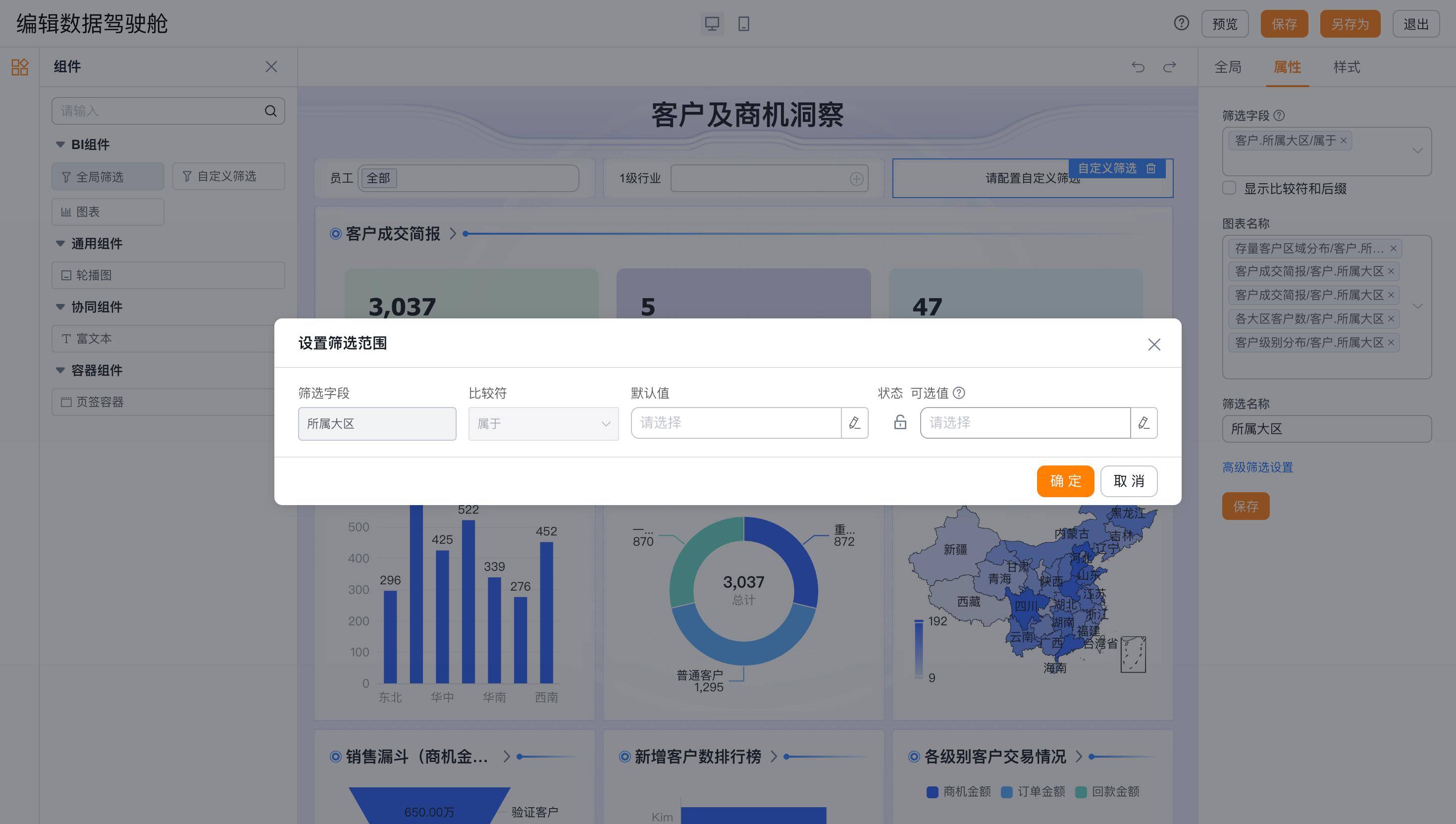The width and height of the screenshot is (1456, 824).
Task: Switch to the 样式 tab
Action: tap(1346, 67)
